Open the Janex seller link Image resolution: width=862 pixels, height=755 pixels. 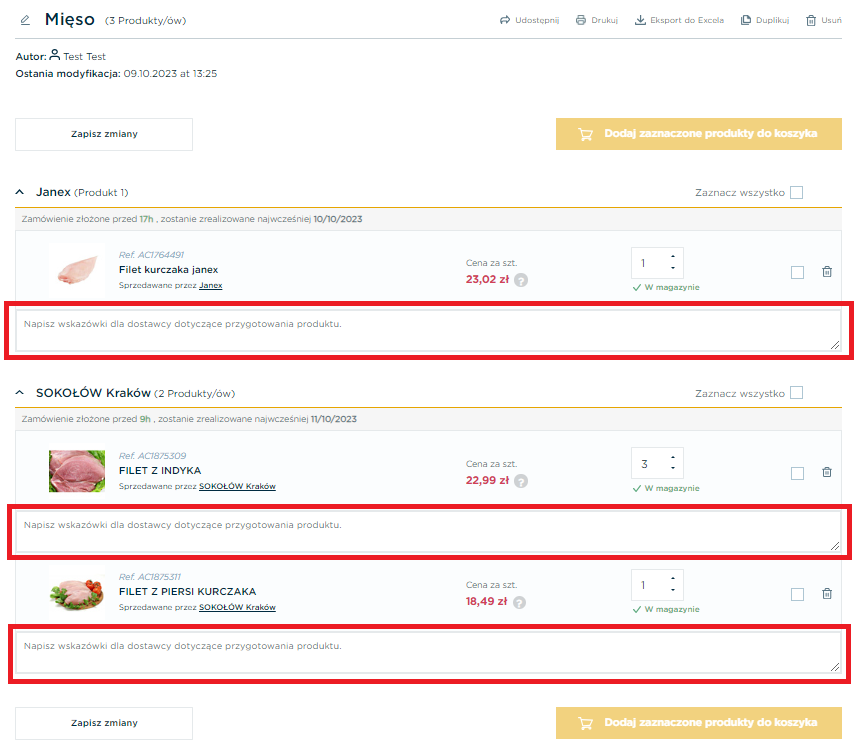(211, 285)
